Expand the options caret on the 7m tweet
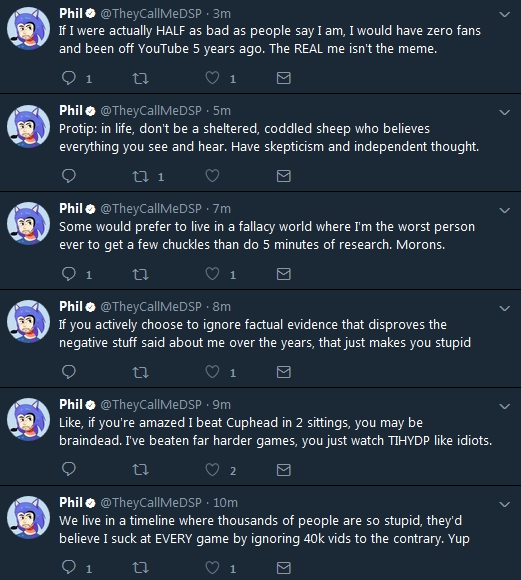This screenshot has width=521, height=580. [505, 210]
